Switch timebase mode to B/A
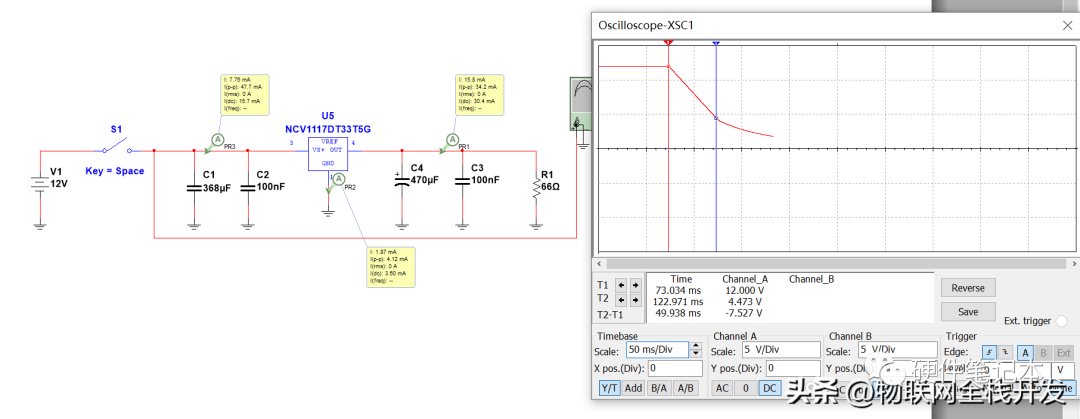 click(x=658, y=388)
